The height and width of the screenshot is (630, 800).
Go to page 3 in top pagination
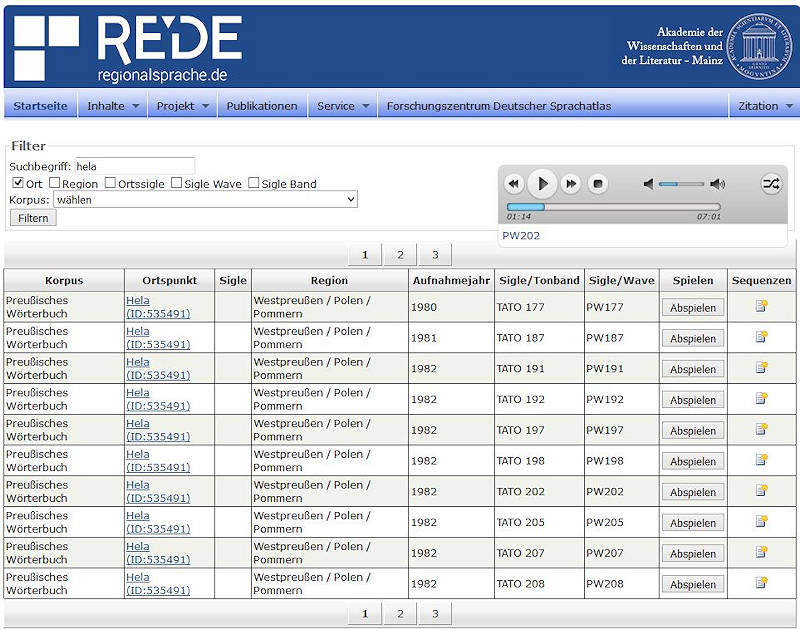click(435, 255)
